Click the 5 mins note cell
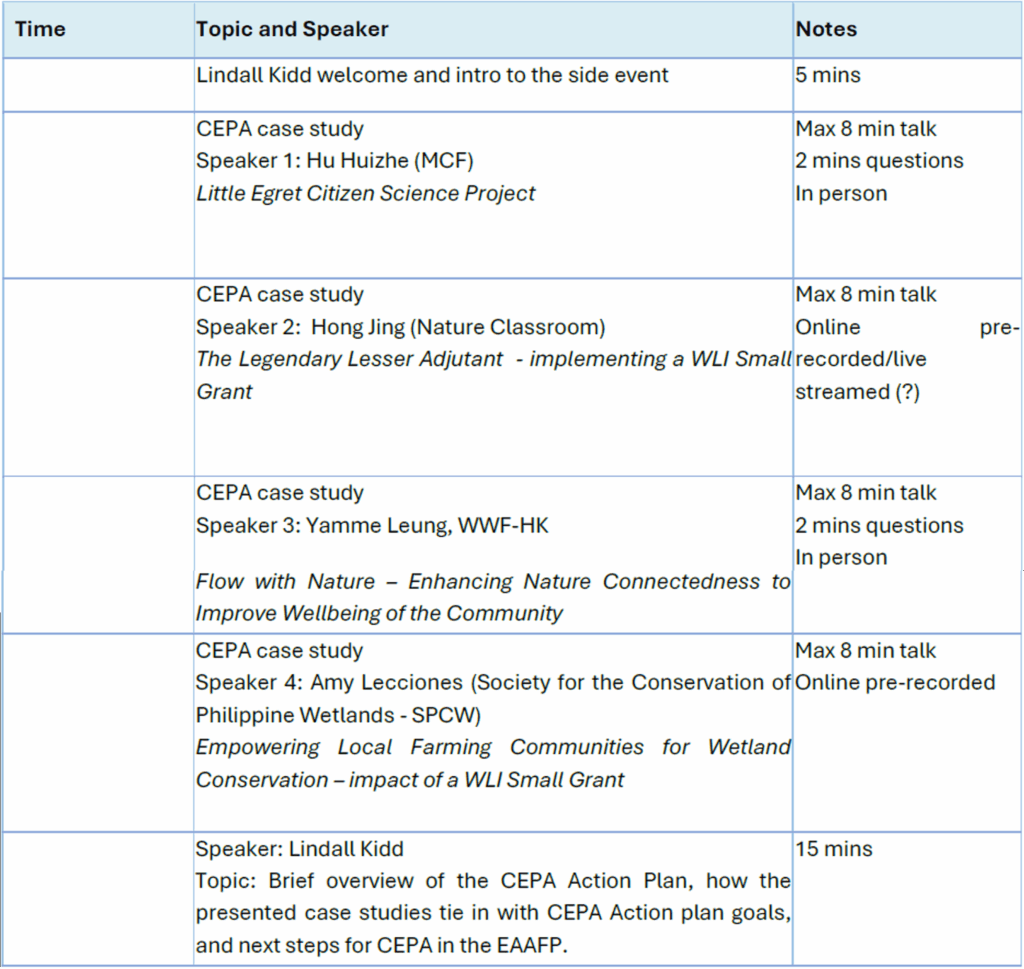 point(827,75)
